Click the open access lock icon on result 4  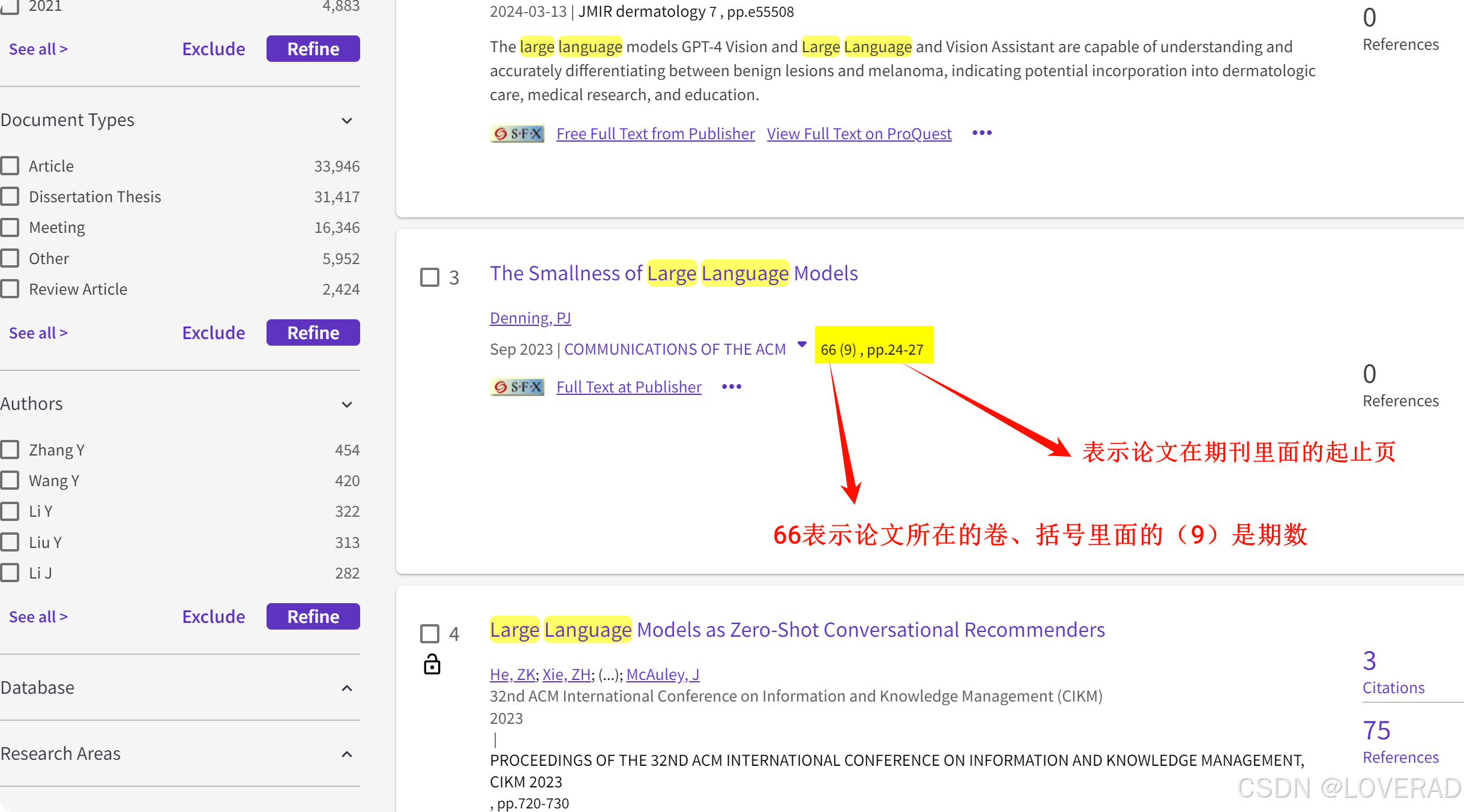(x=432, y=664)
